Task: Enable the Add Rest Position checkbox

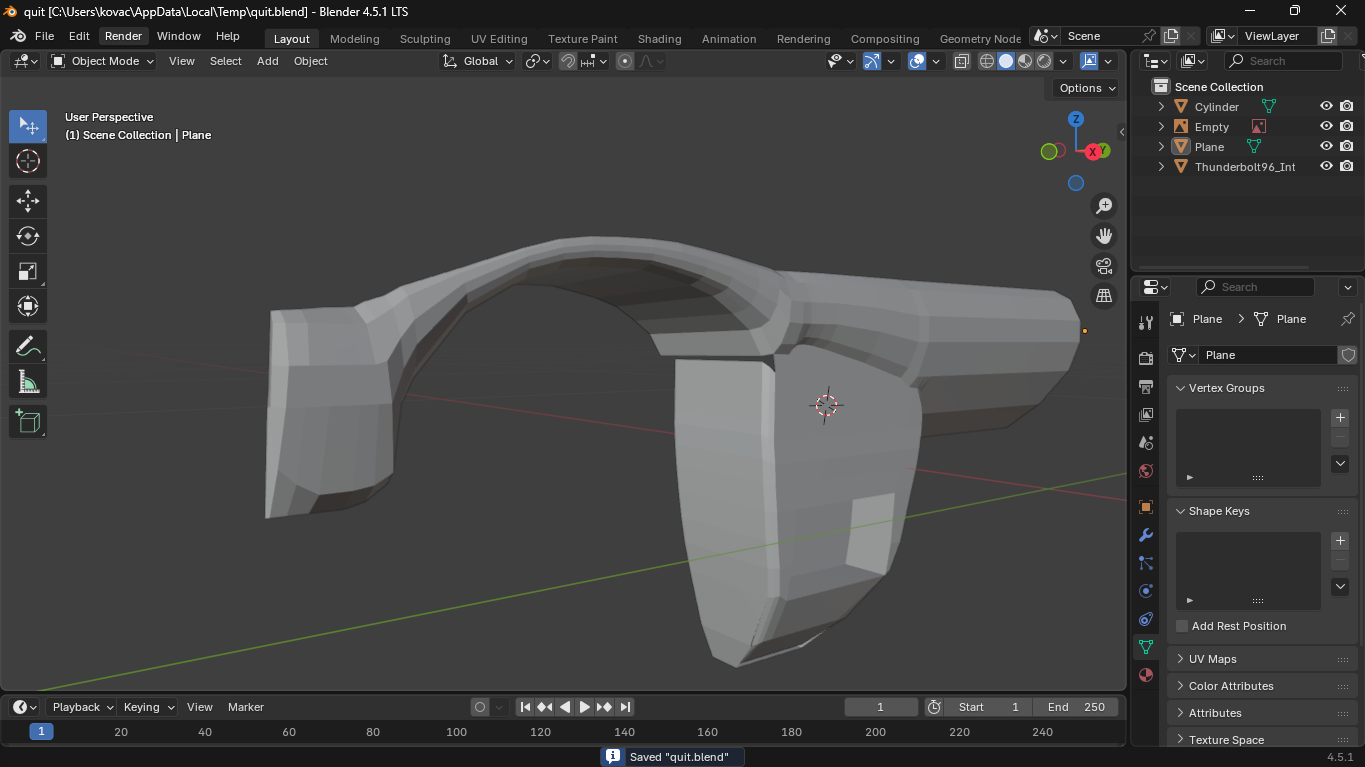Action: click(x=1182, y=626)
